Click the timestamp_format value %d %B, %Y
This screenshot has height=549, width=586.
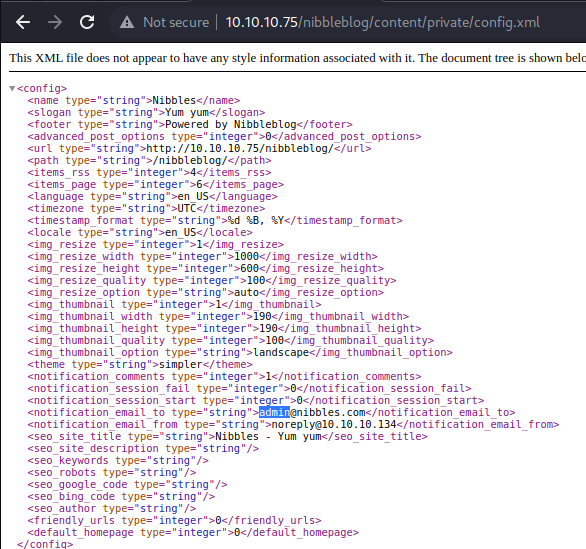click(x=256, y=220)
